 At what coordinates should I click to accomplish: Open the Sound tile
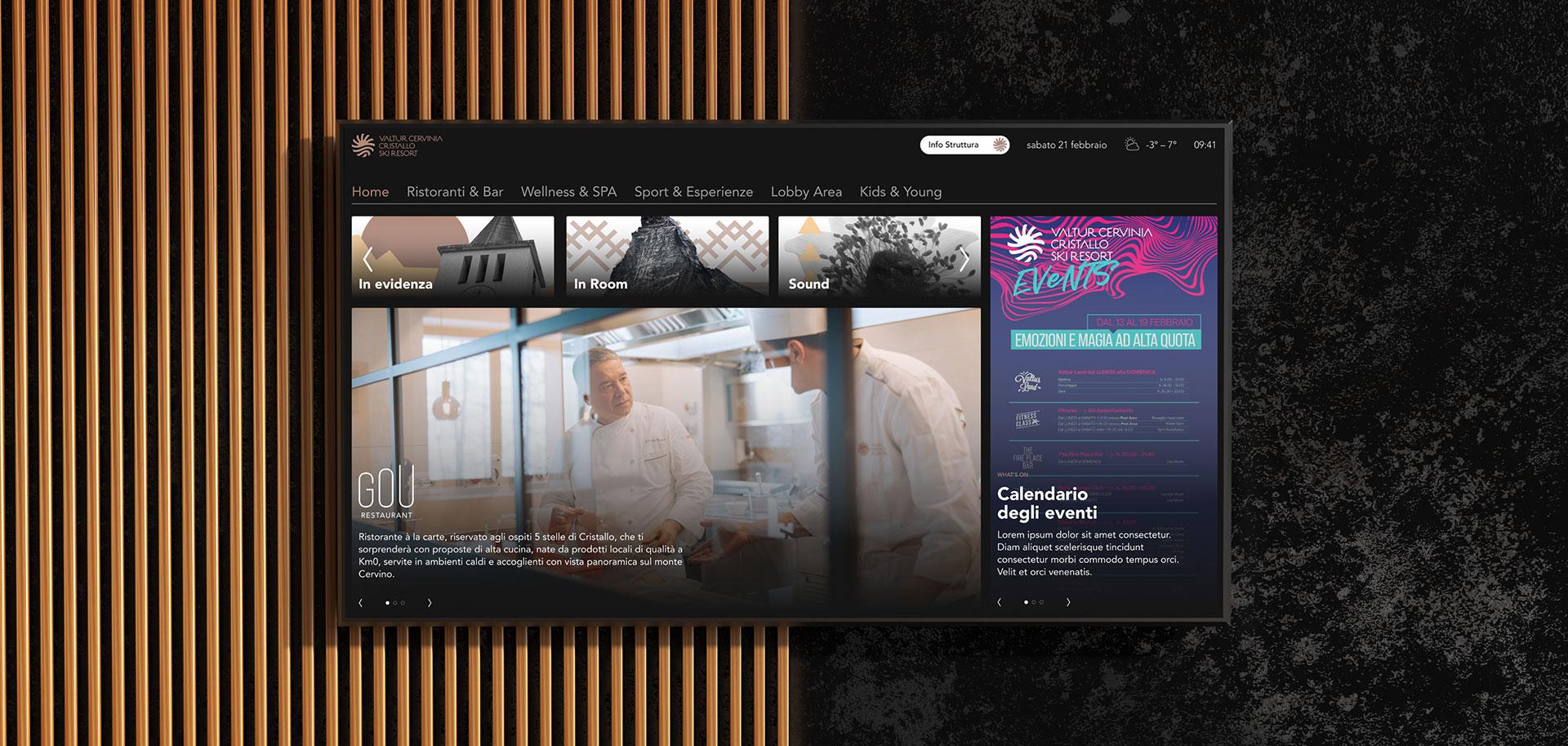click(x=879, y=256)
